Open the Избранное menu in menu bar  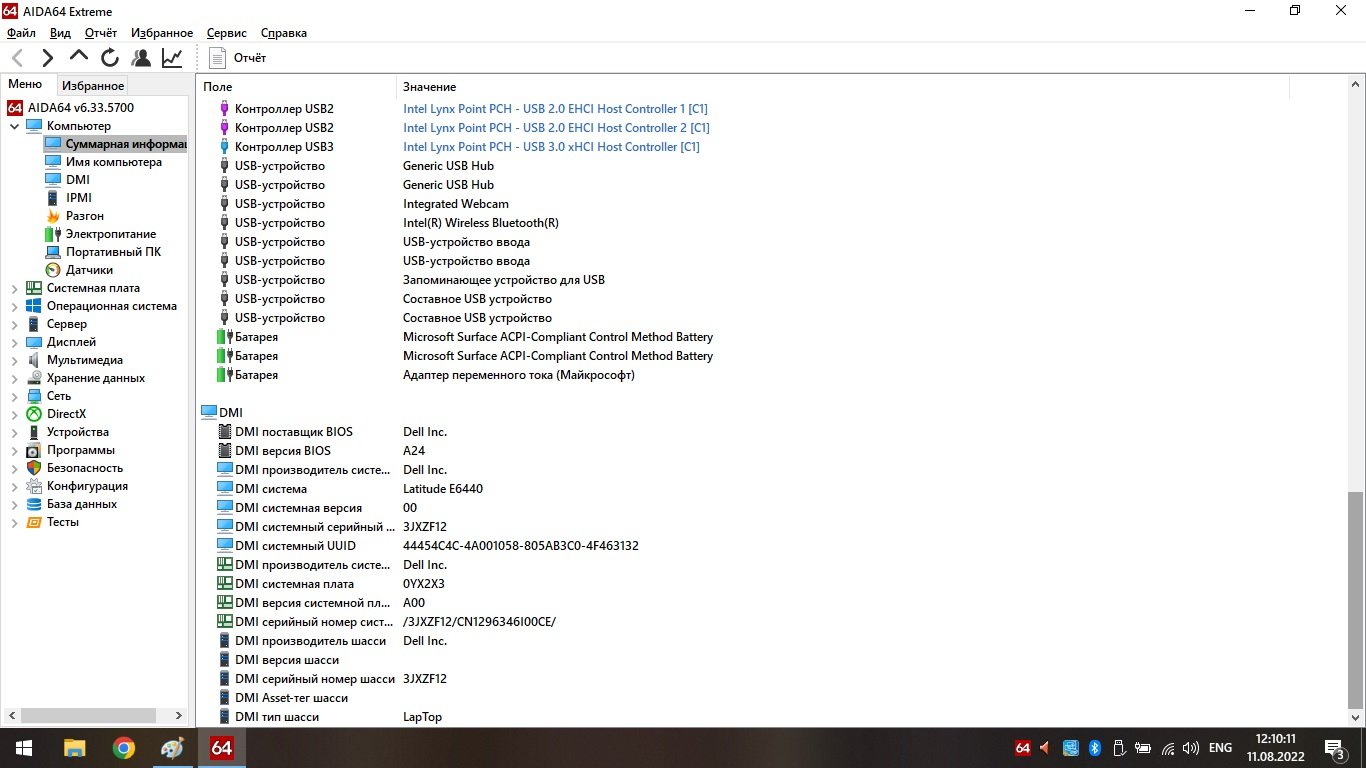[x=161, y=33]
